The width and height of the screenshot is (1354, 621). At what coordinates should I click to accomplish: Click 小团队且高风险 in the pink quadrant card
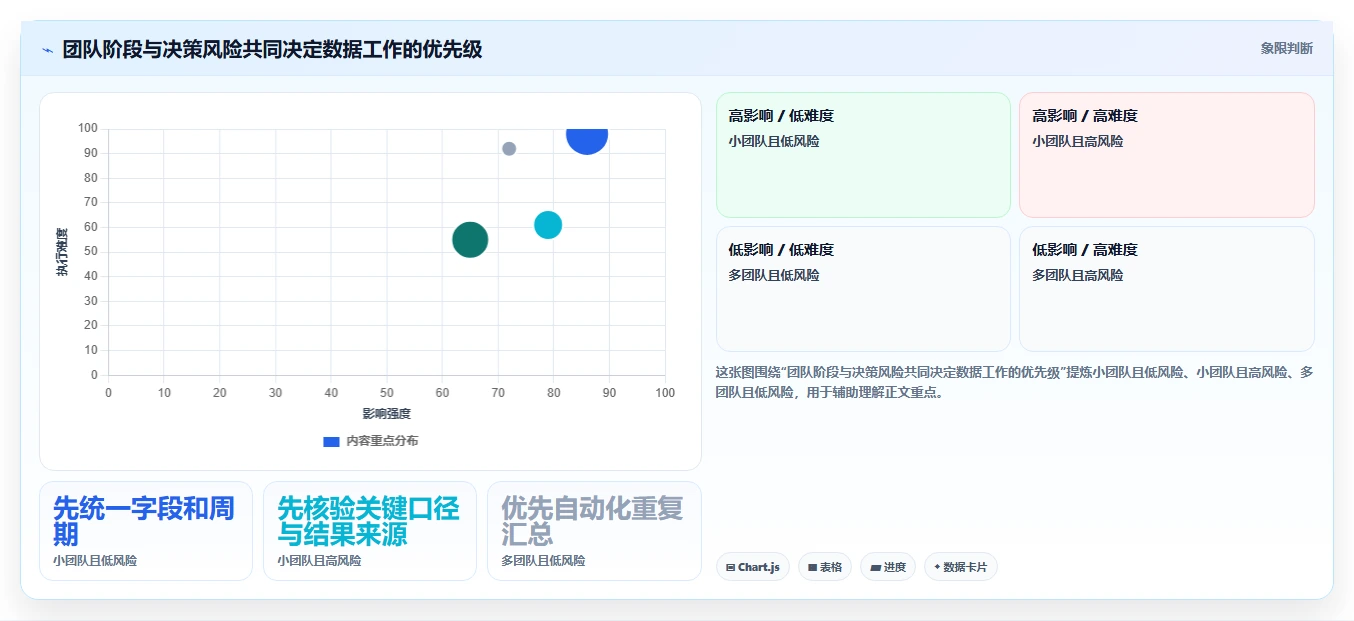click(1078, 142)
